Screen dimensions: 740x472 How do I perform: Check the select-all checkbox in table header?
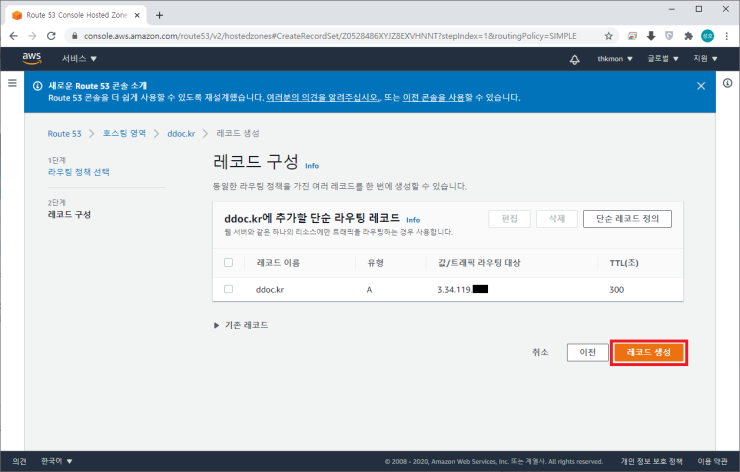tap(229, 262)
